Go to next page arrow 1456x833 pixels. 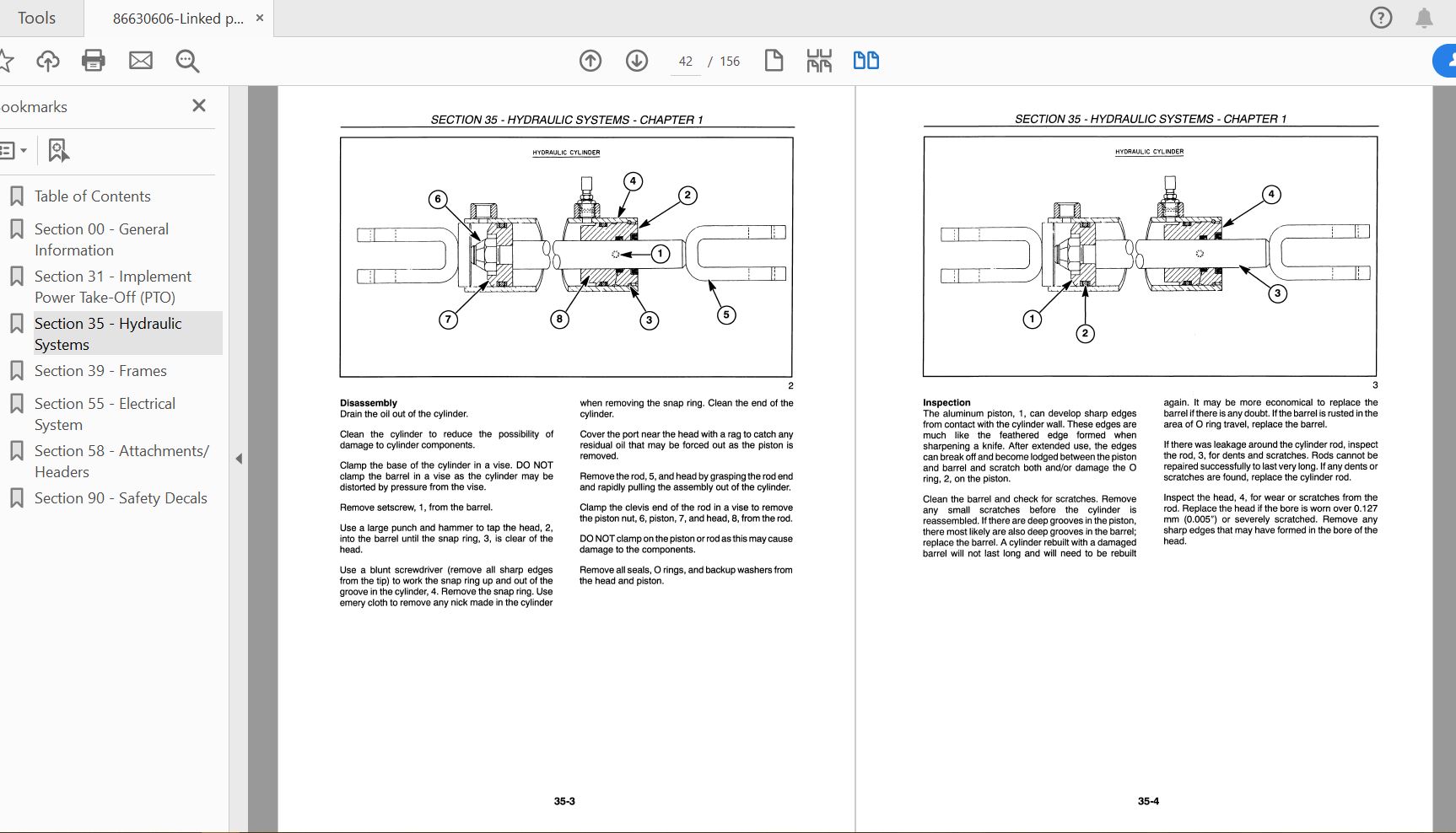coord(637,61)
